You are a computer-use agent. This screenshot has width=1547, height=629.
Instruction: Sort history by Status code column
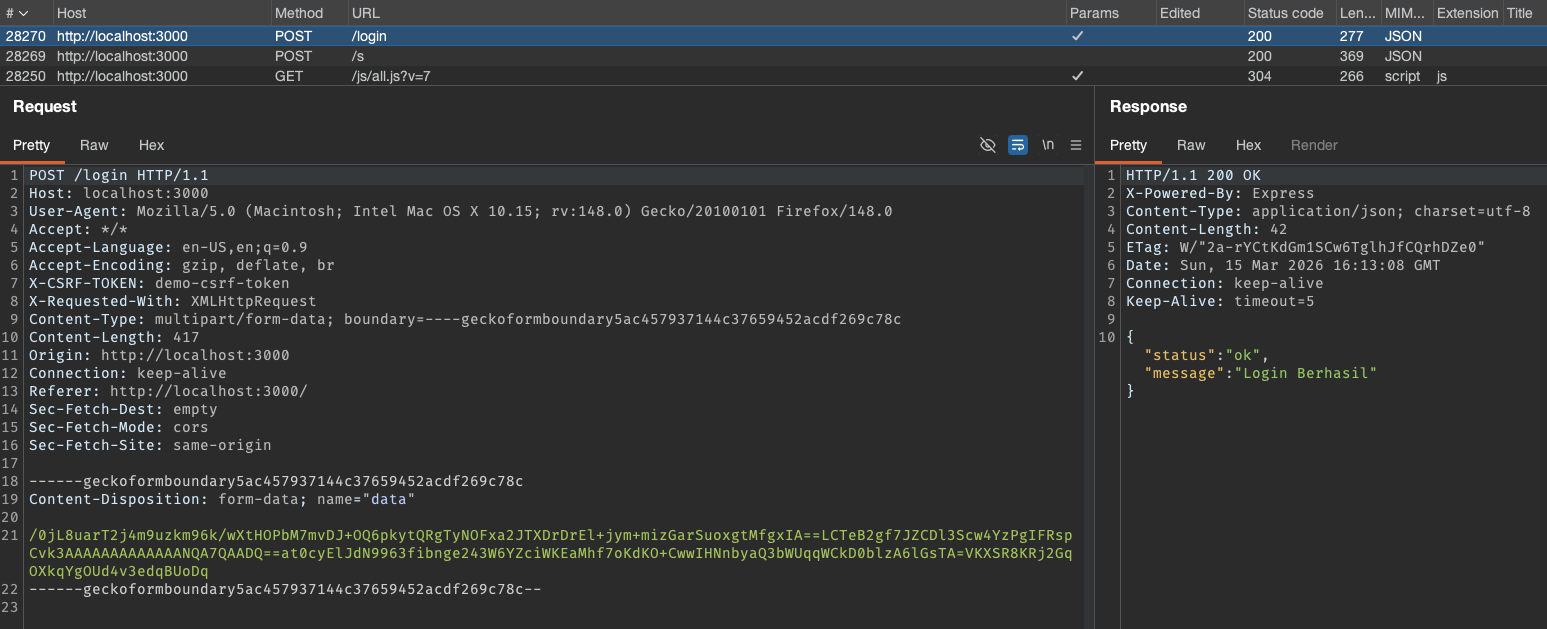(x=1285, y=13)
